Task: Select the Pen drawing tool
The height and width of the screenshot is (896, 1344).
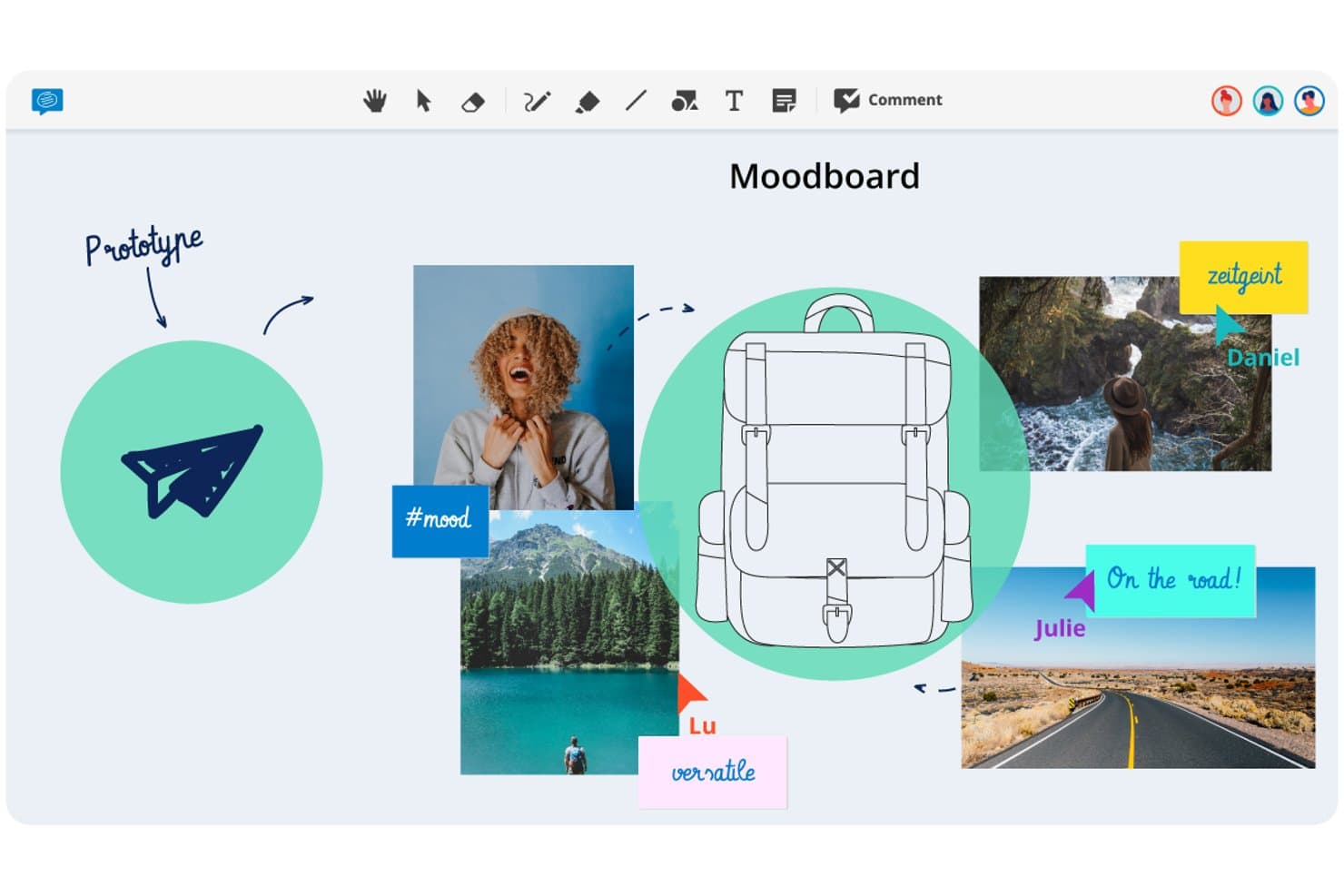Action: 537,101
